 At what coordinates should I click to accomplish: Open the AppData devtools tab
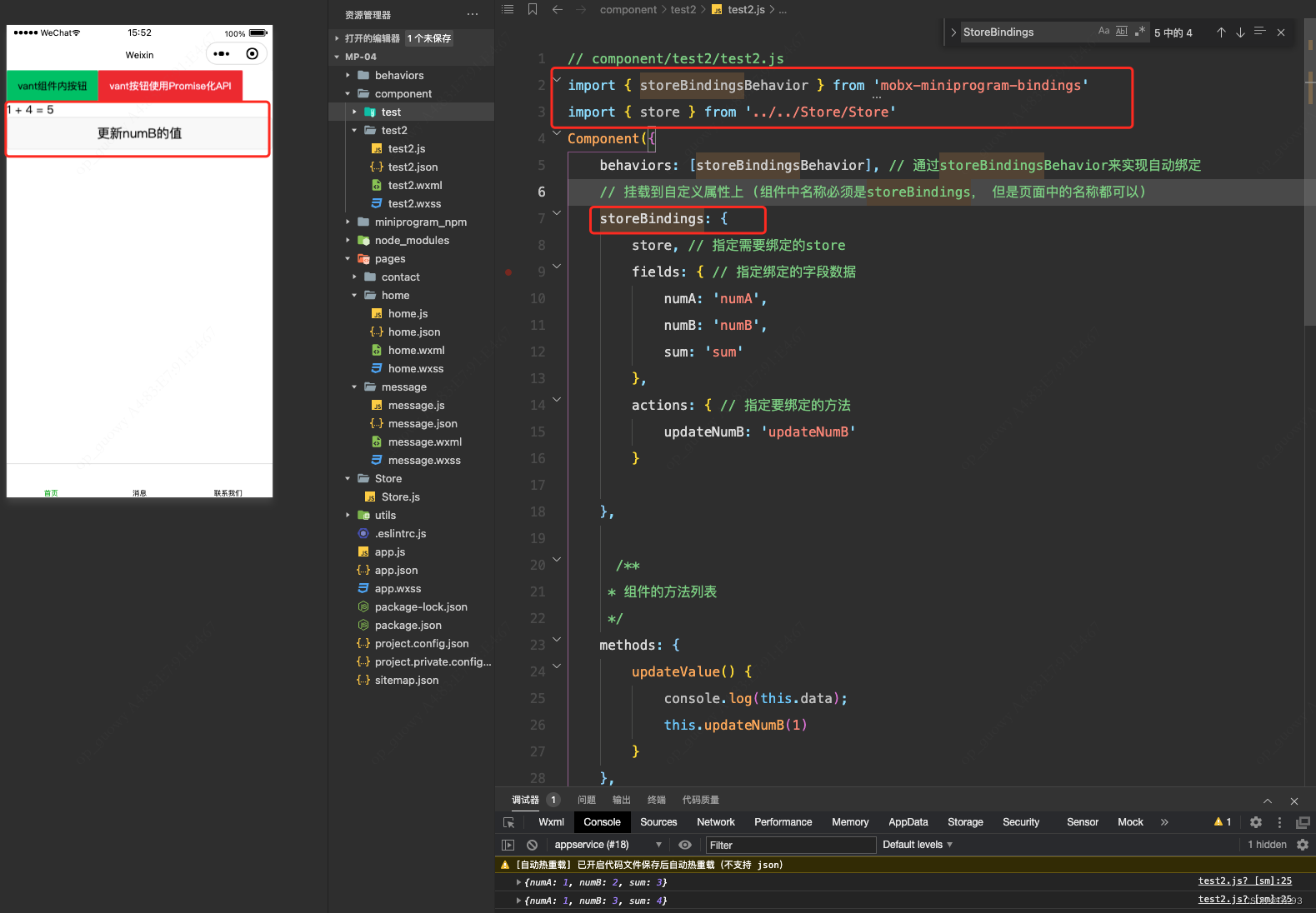tap(908, 822)
